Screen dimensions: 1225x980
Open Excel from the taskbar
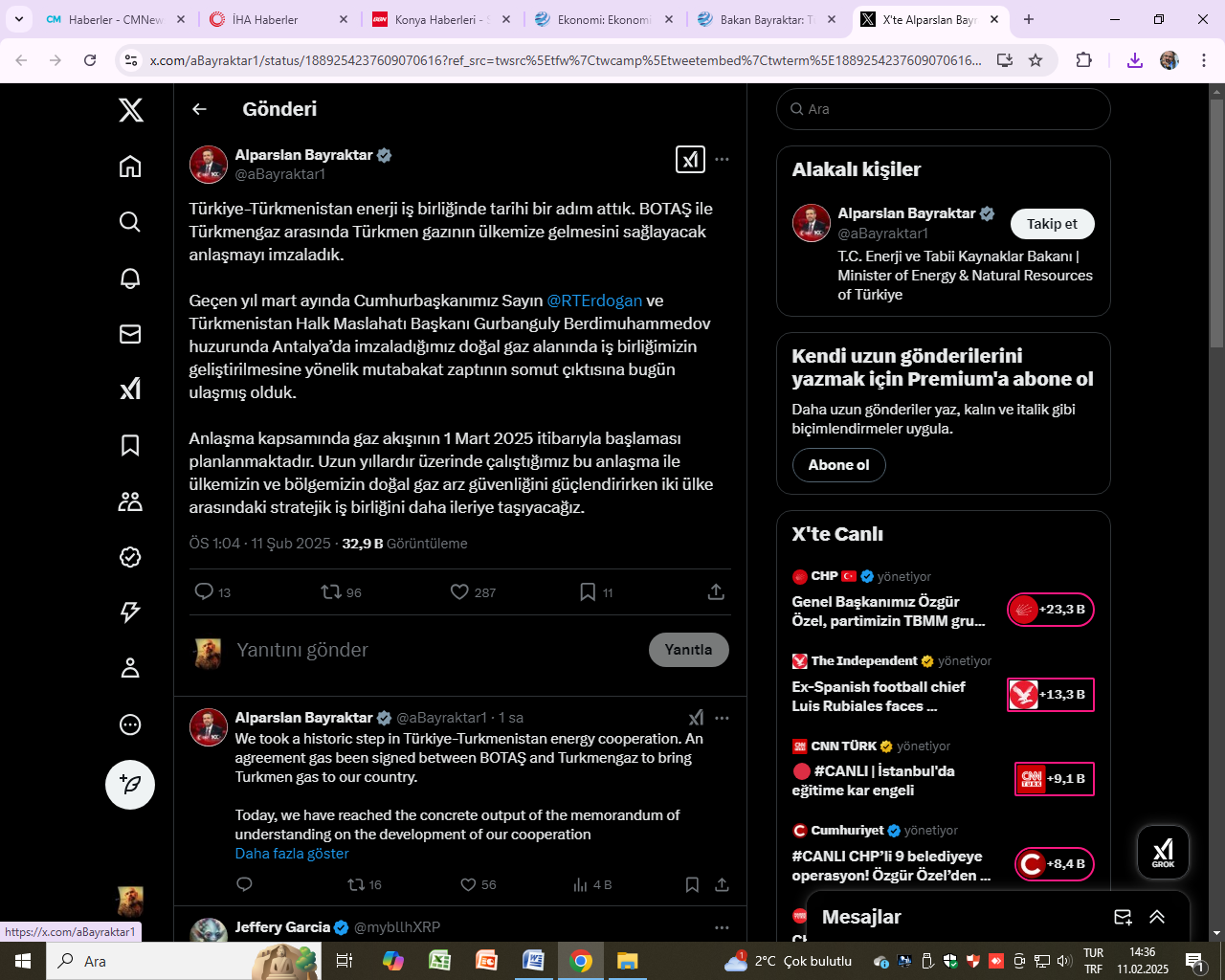click(x=440, y=961)
